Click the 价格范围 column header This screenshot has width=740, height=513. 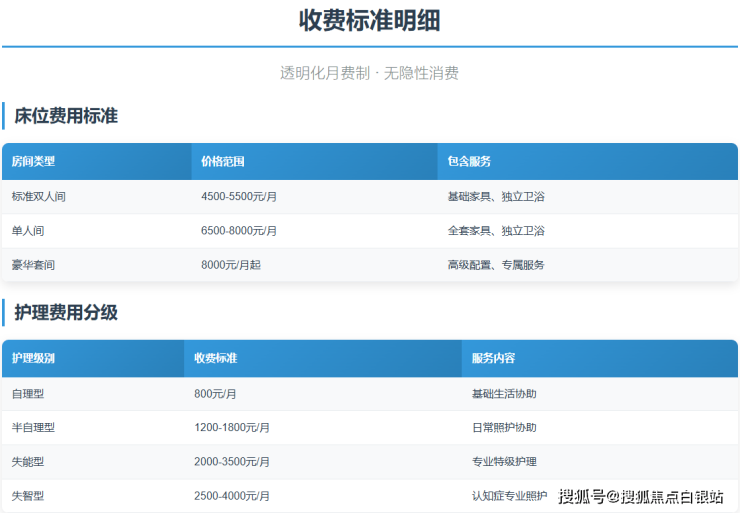(222, 161)
